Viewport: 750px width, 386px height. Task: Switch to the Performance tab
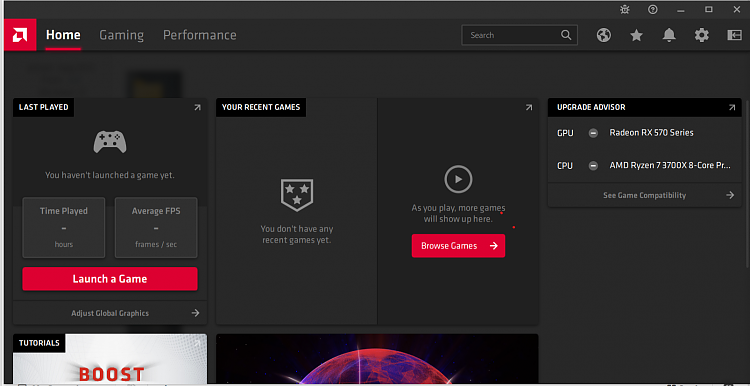(199, 35)
